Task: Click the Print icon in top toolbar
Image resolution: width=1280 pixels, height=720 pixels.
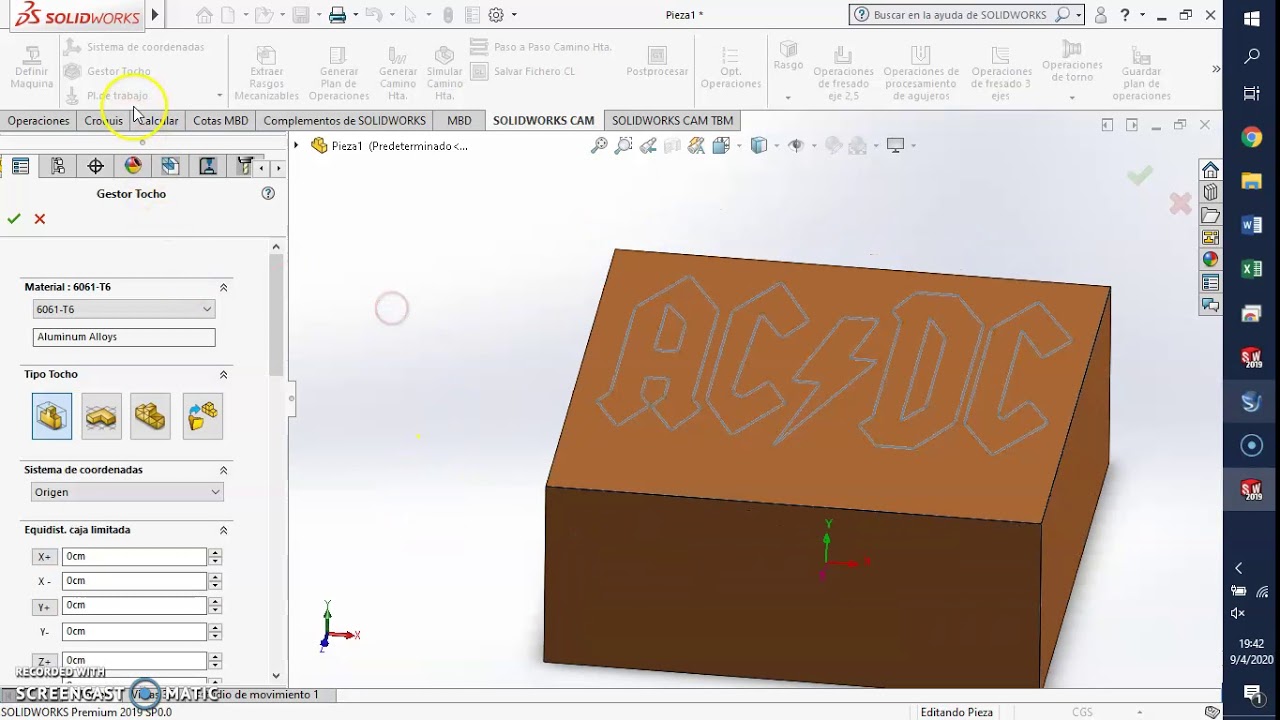Action: point(337,15)
